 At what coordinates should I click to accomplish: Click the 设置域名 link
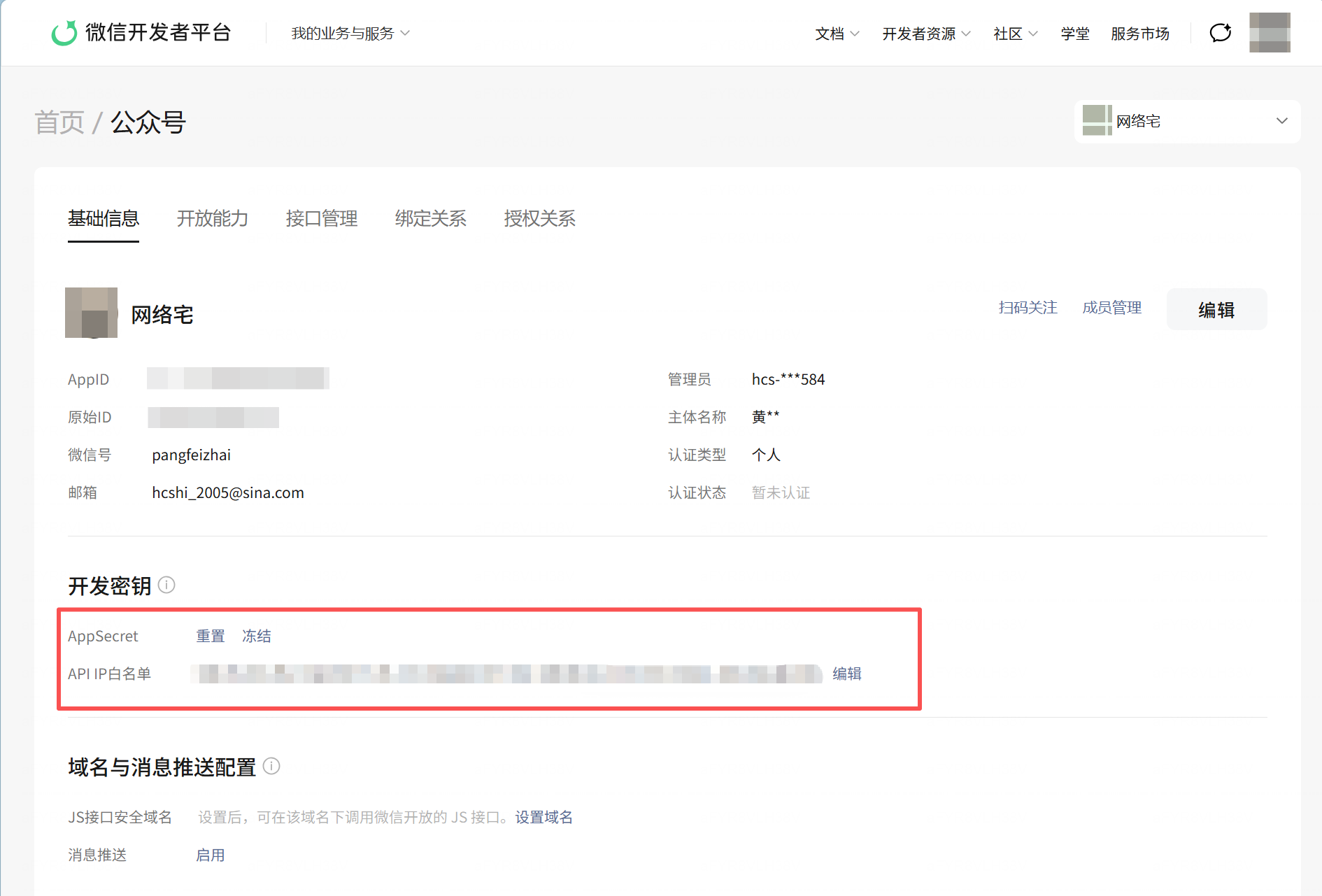coord(544,817)
